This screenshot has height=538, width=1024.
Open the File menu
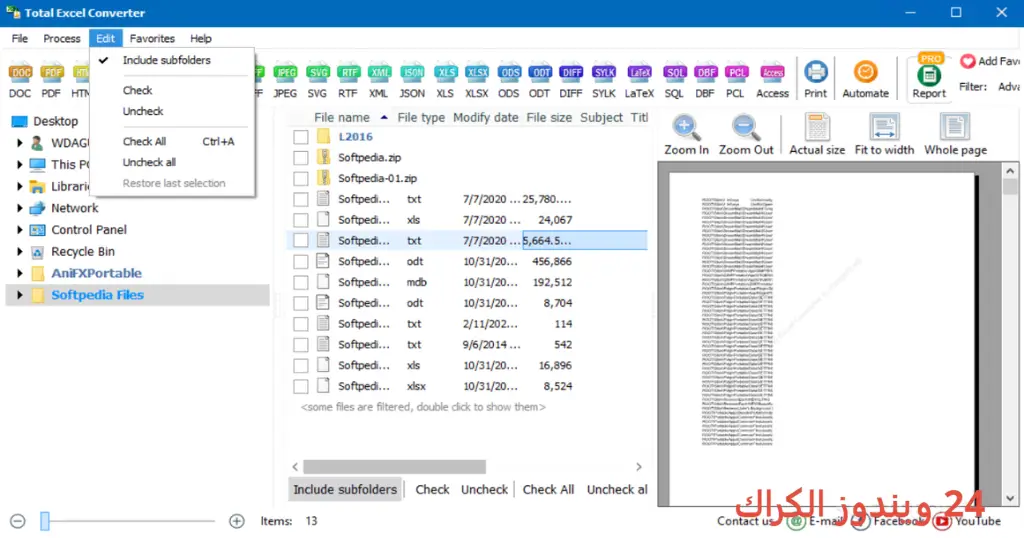[x=20, y=39]
